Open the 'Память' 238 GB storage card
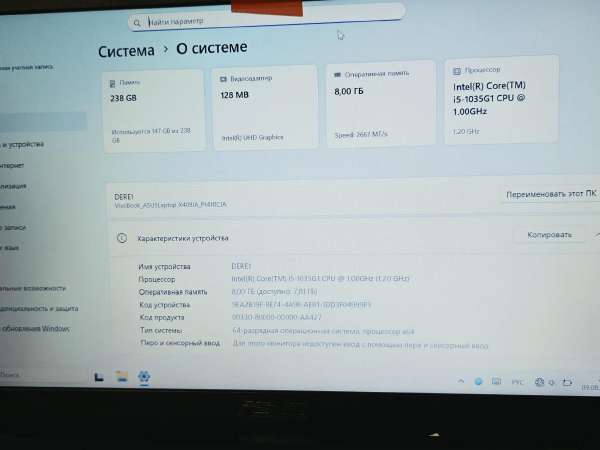This screenshot has height=450, width=600. point(154,111)
